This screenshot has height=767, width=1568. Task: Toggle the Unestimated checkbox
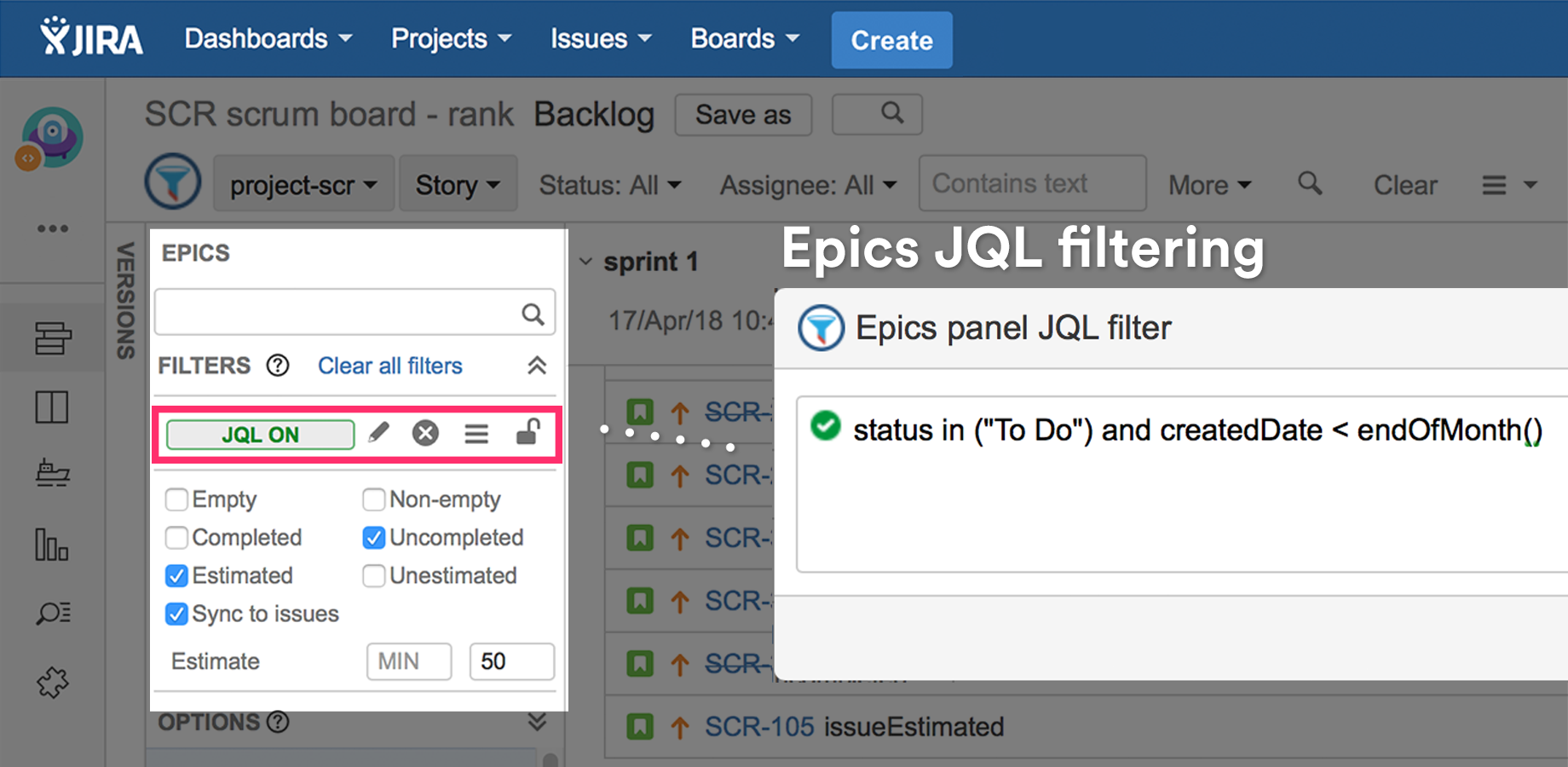[x=373, y=576]
